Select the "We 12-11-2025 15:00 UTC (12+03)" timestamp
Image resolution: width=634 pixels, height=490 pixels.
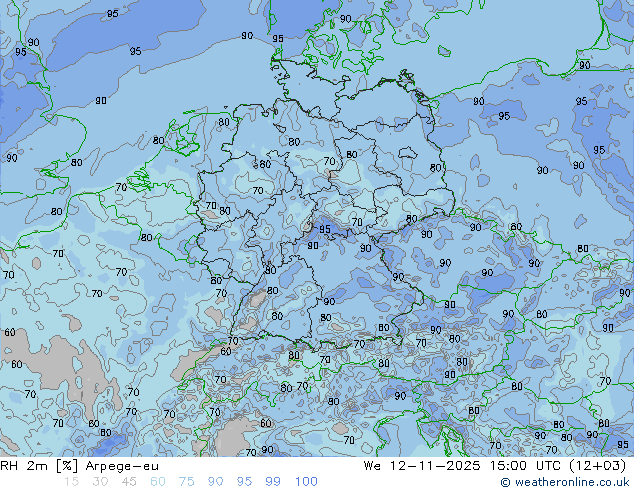coord(495,466)
